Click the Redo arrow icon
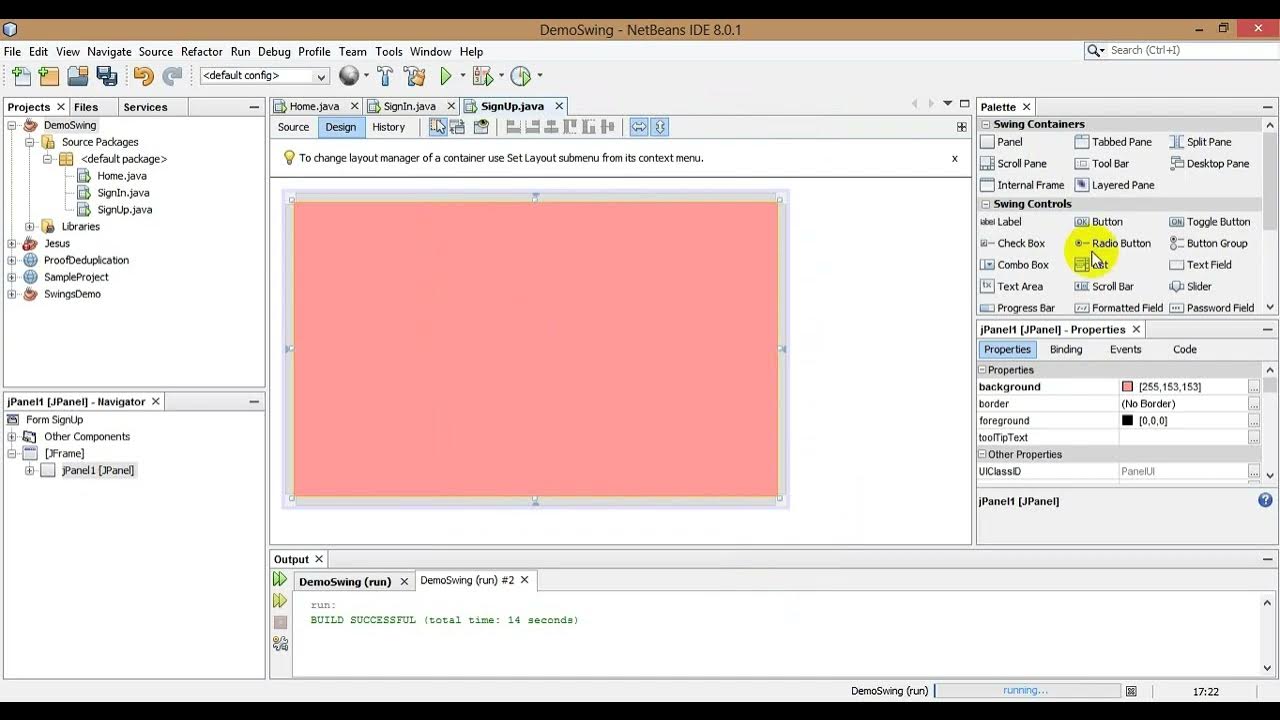1280x720 pixels. click(x=172, y=76)
